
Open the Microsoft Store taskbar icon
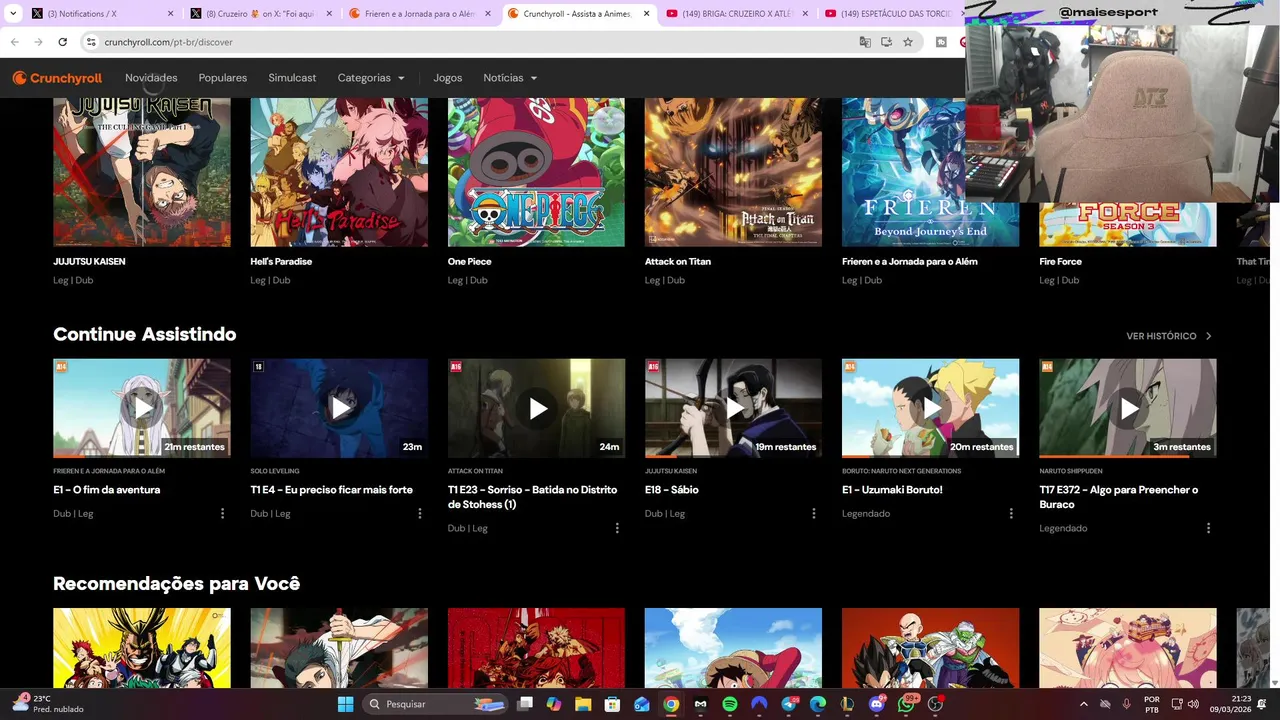pos(612,704)
